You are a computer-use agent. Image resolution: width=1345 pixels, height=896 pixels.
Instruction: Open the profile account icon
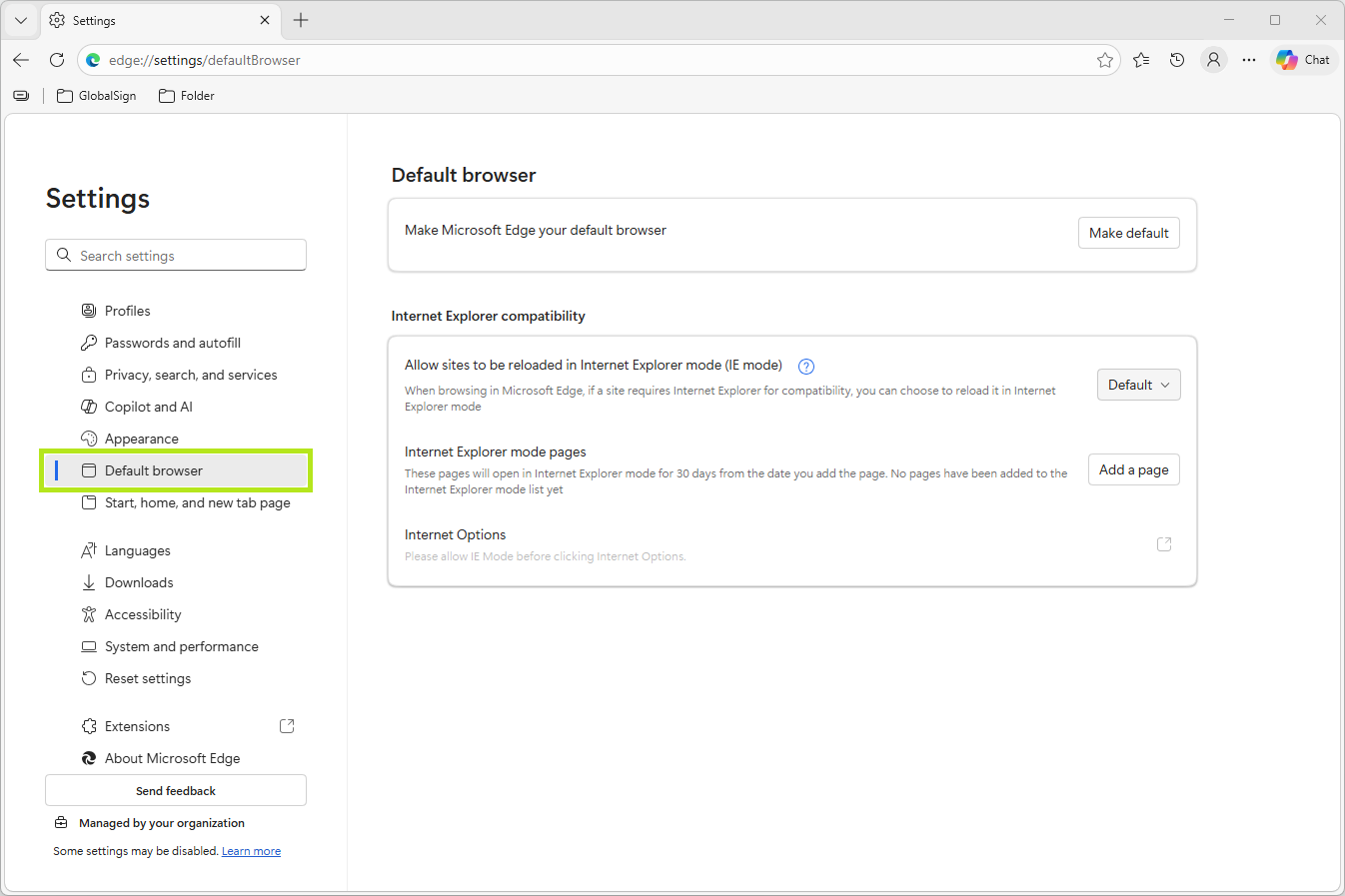pyautogui.click(x=1213, y=60)
